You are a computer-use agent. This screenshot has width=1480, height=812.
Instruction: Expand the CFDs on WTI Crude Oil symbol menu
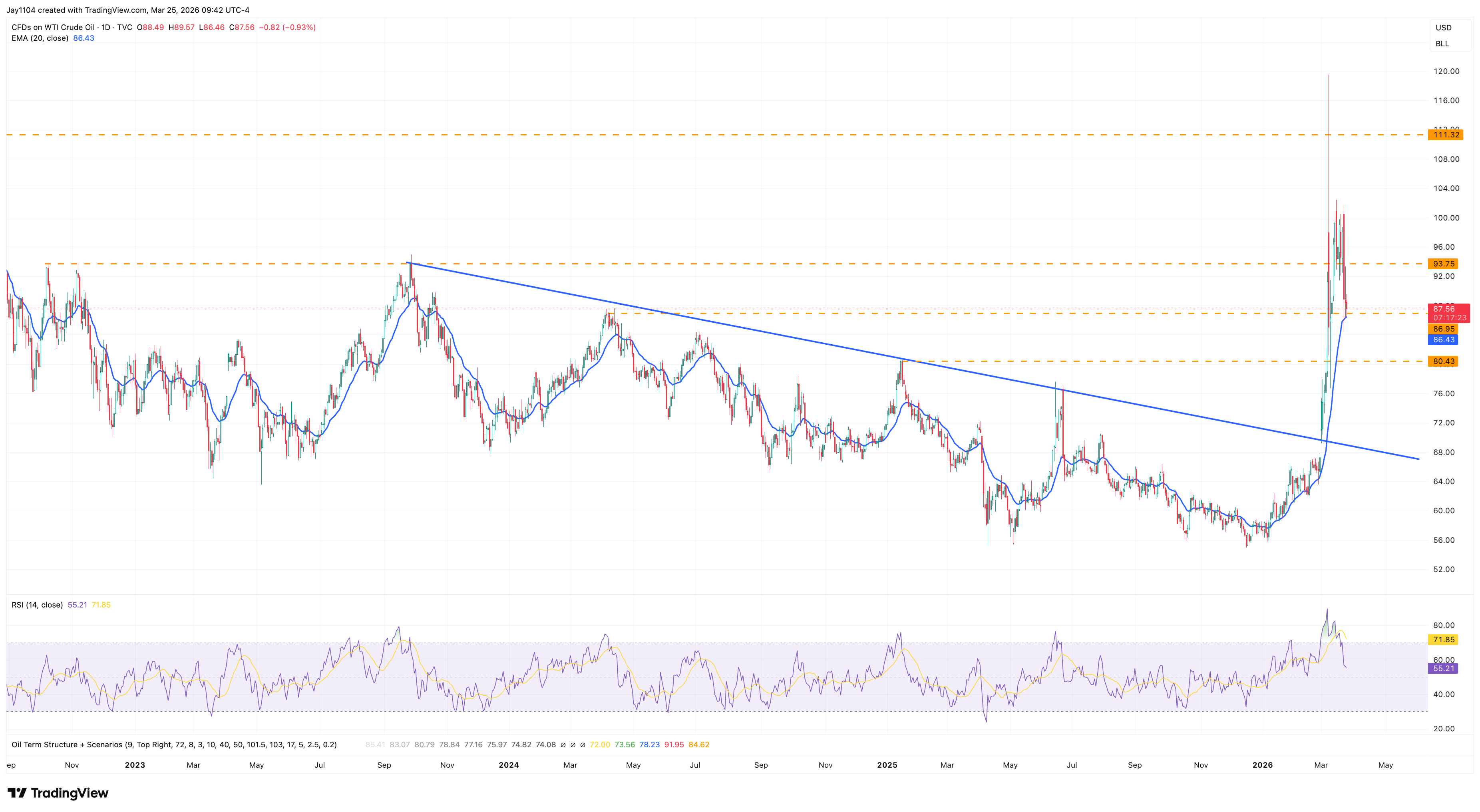point(55,27)
